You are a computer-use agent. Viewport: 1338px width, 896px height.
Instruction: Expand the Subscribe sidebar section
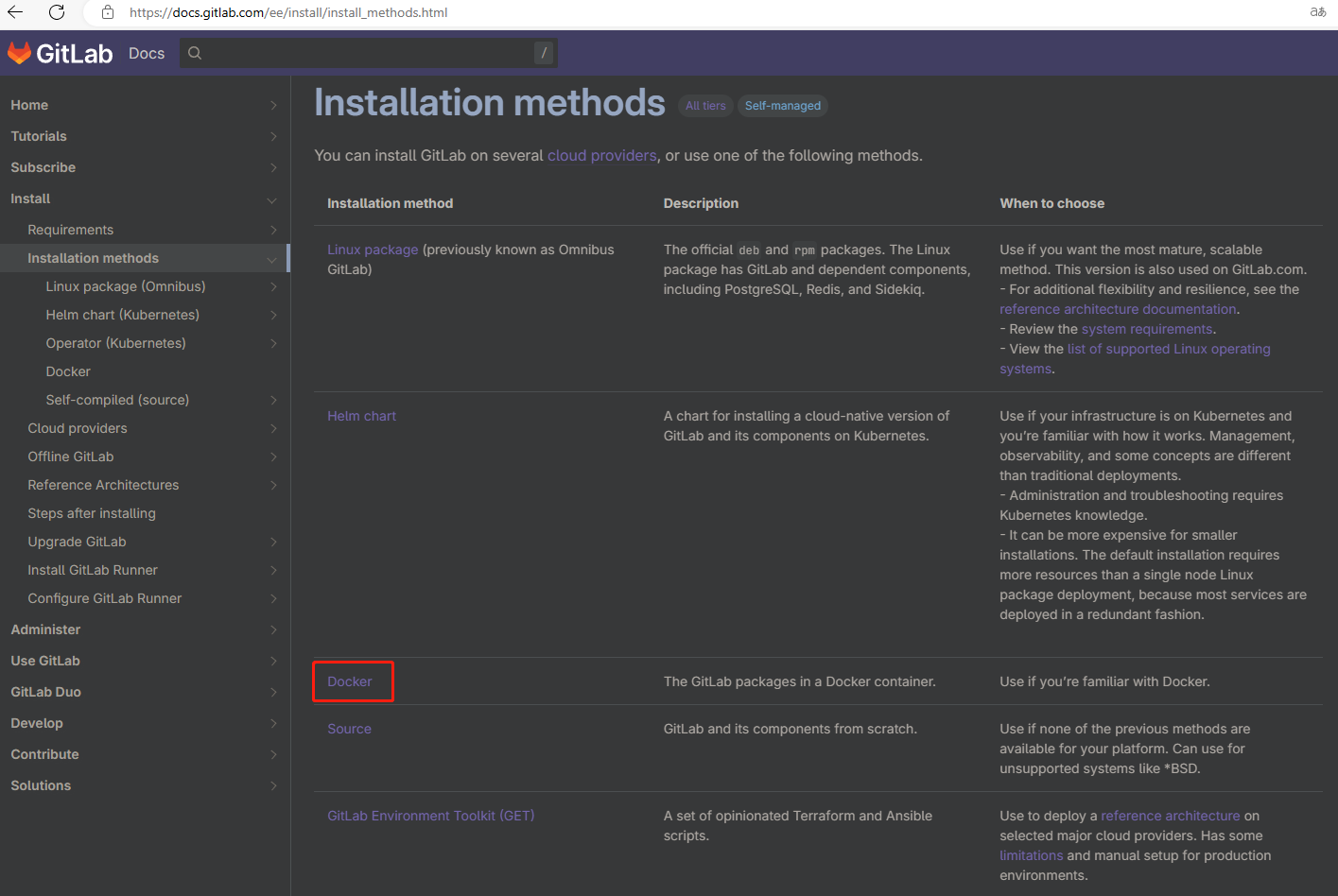point(273,167)
